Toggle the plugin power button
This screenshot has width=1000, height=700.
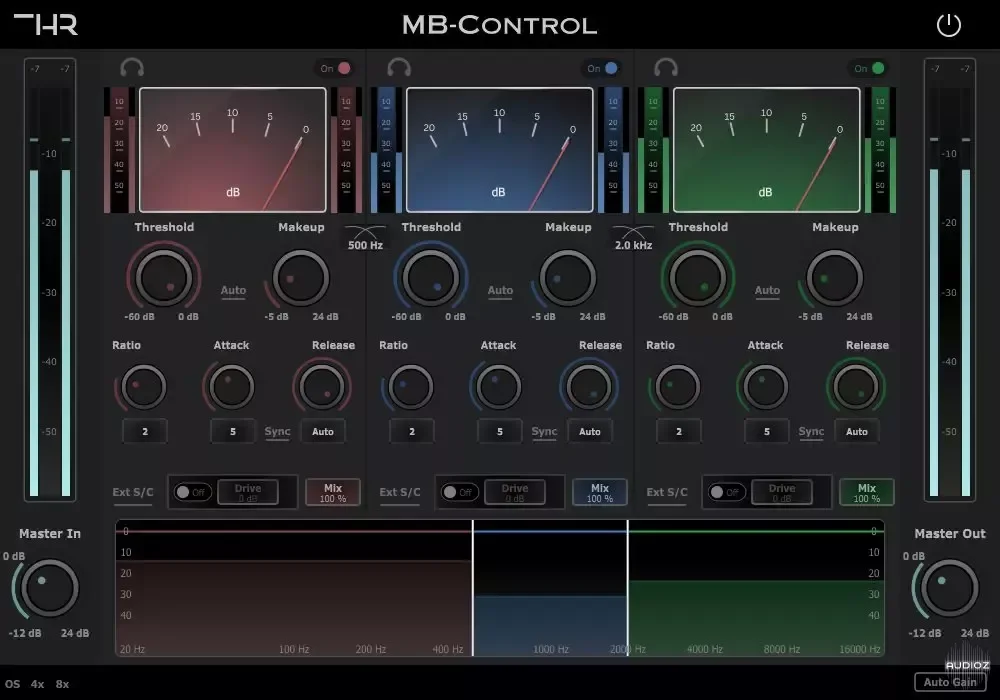pyautogui.click(x=948, y=25)
